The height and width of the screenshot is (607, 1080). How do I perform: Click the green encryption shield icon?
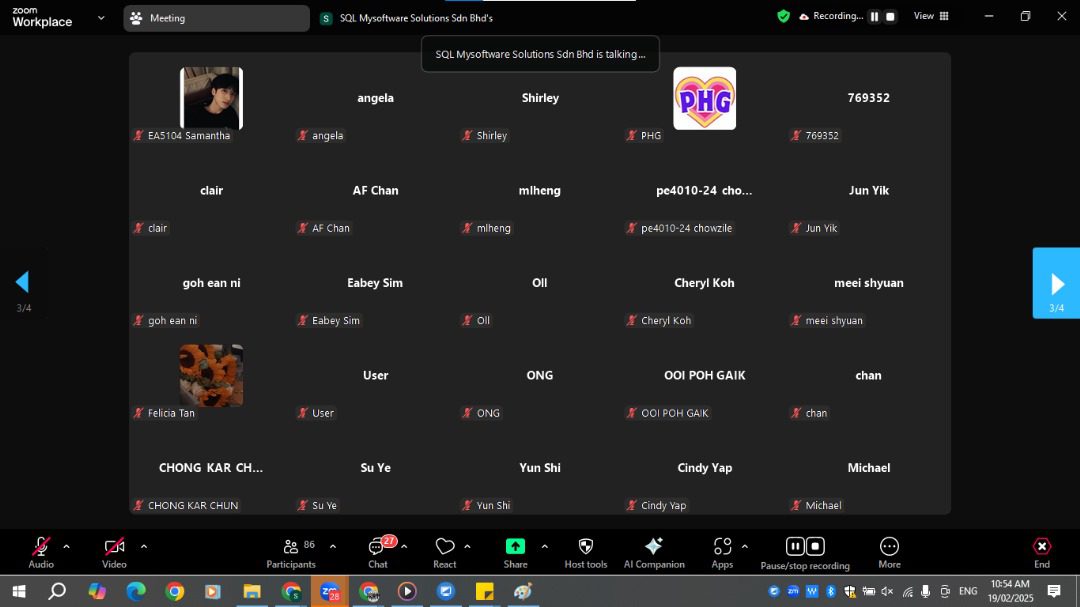pos(783,16)
